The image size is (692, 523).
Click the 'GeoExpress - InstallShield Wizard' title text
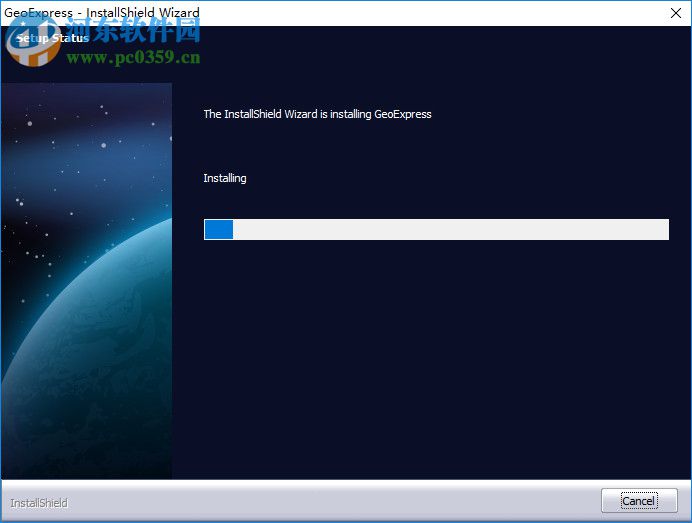click(x=102, y=12)
